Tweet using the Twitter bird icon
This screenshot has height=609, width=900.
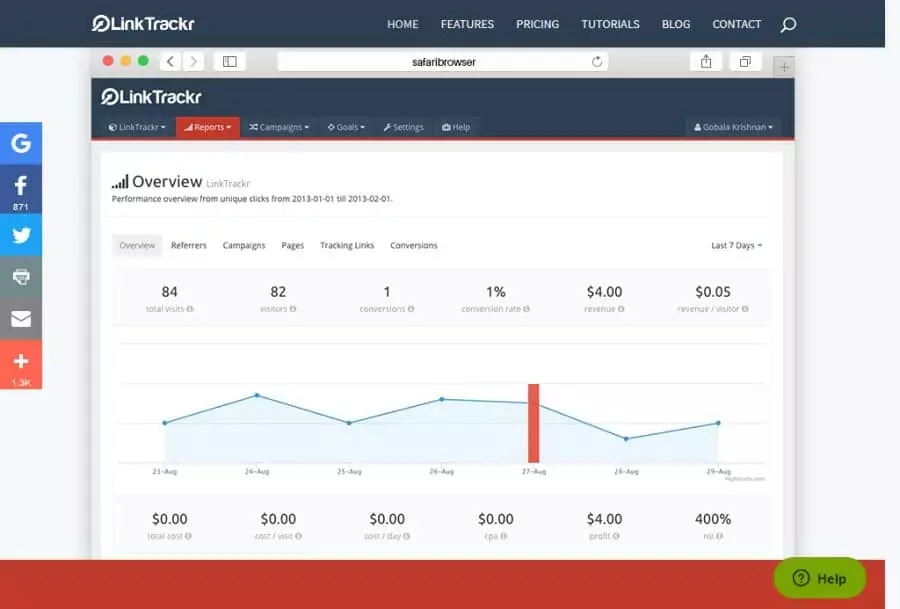tap(21, 235)
